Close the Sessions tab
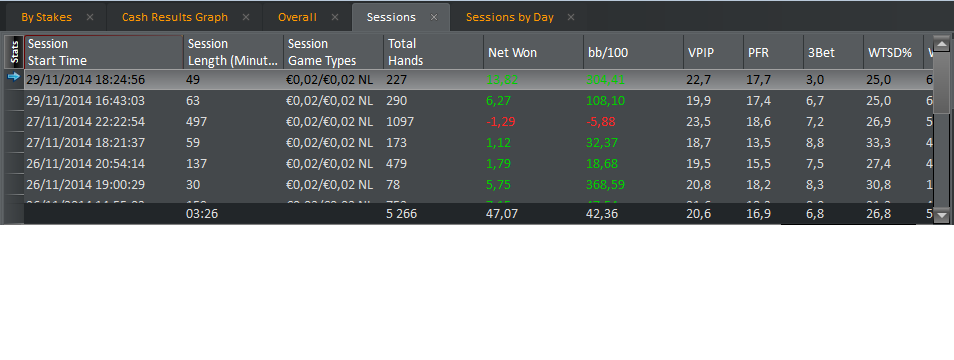 click(x=434, y=17)
